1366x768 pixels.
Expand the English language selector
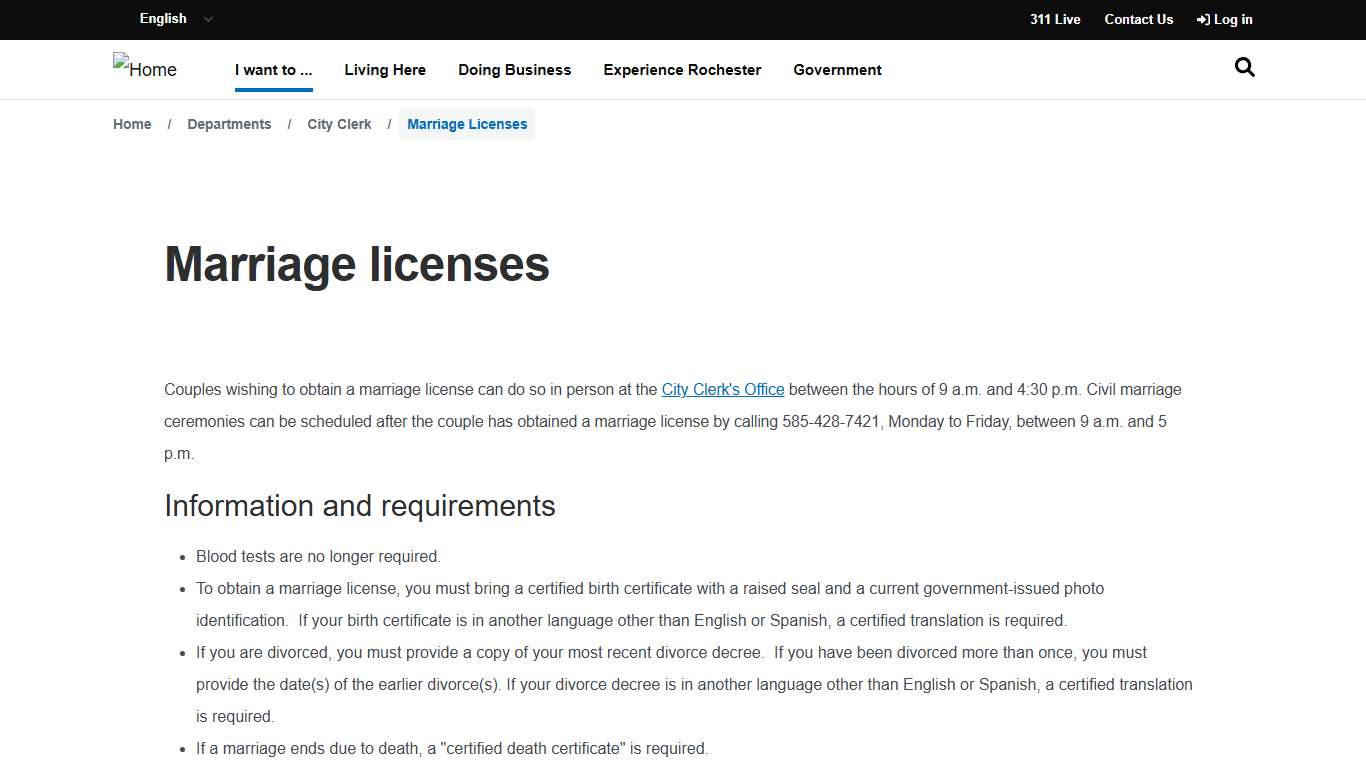click(176, 19)
